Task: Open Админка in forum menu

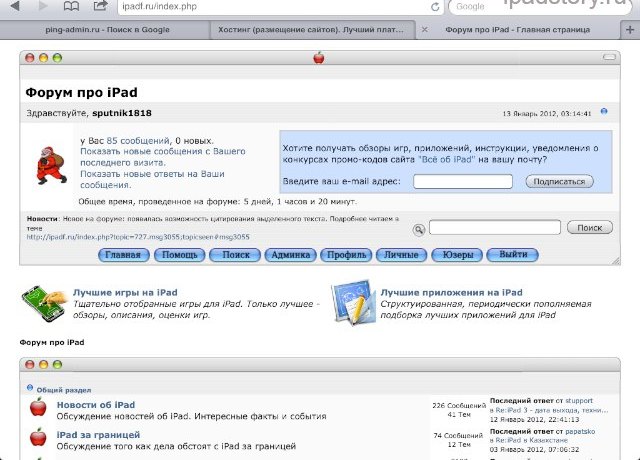Action: pos(291,255)
